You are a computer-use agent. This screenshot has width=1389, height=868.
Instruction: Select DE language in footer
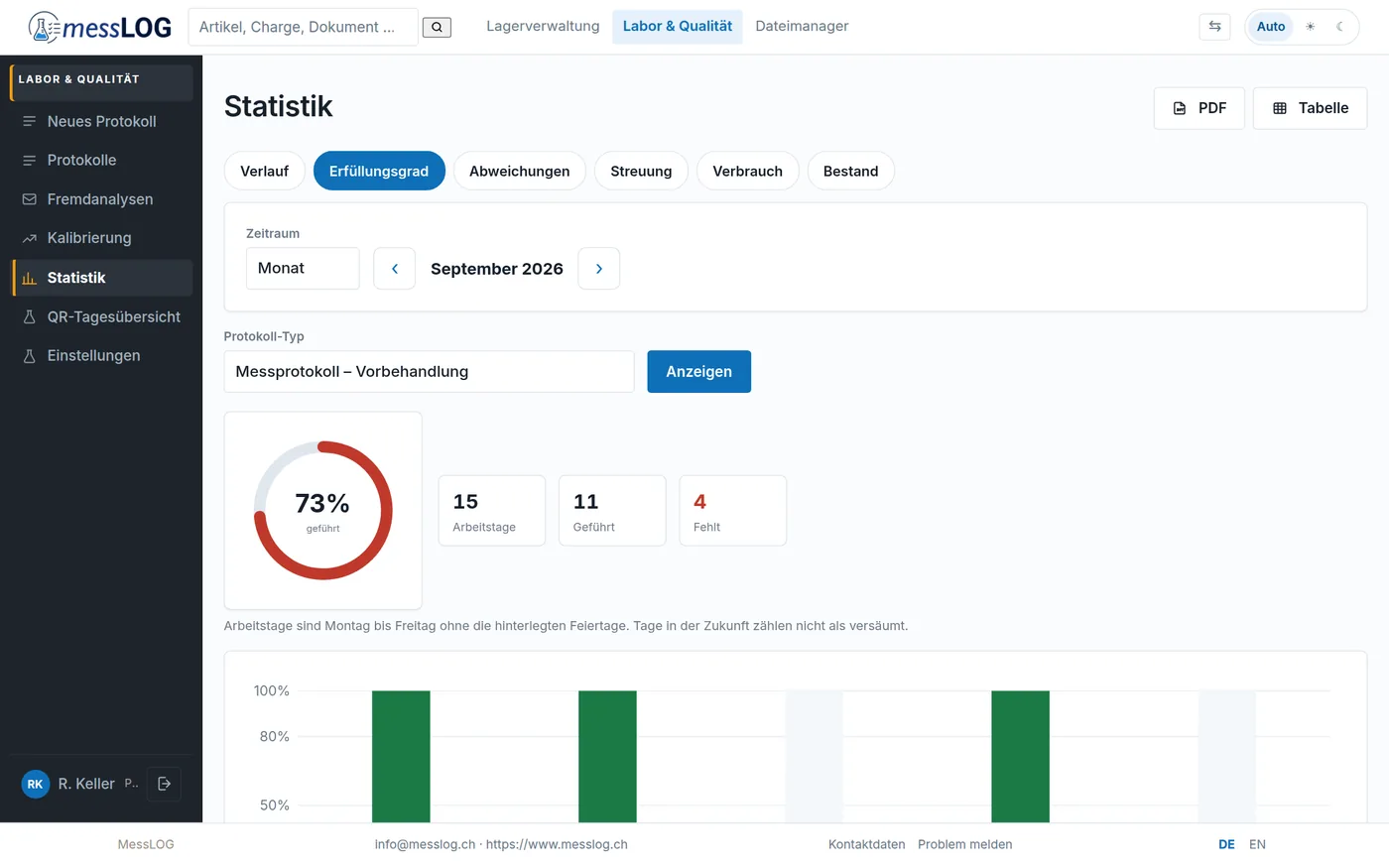coord(1227,845)
